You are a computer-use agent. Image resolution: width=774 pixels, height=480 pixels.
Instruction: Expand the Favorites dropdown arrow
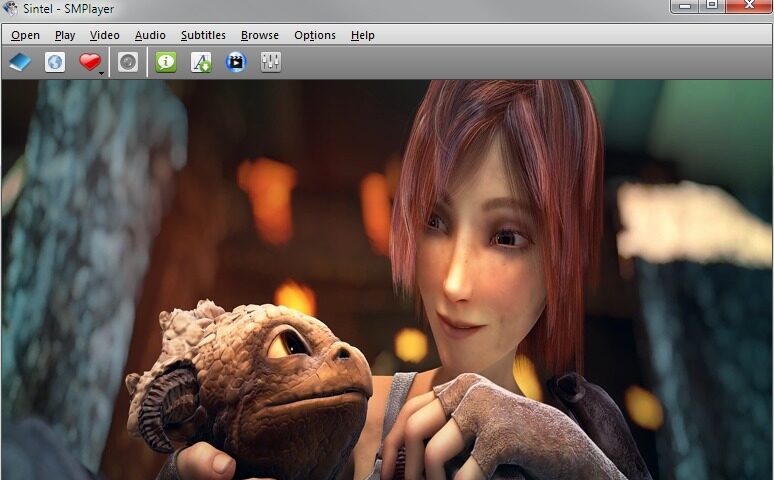click(101, 73)
